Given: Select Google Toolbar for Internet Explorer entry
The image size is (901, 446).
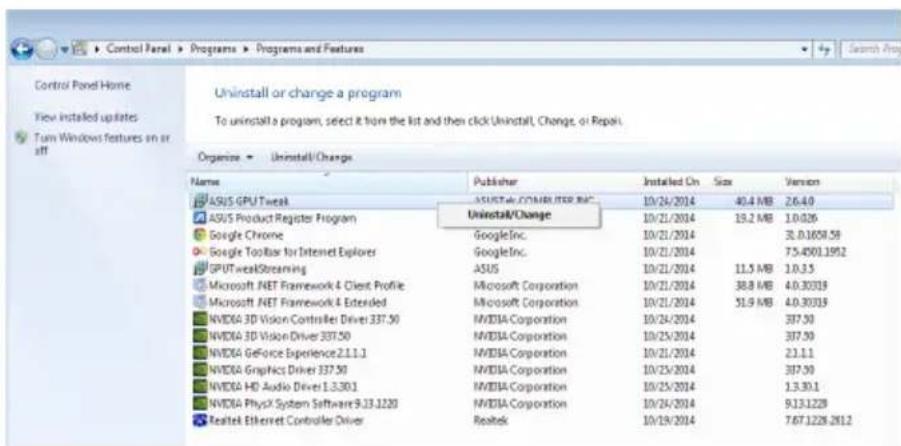Looking at the screenshot, I should (x=292, y=252).
